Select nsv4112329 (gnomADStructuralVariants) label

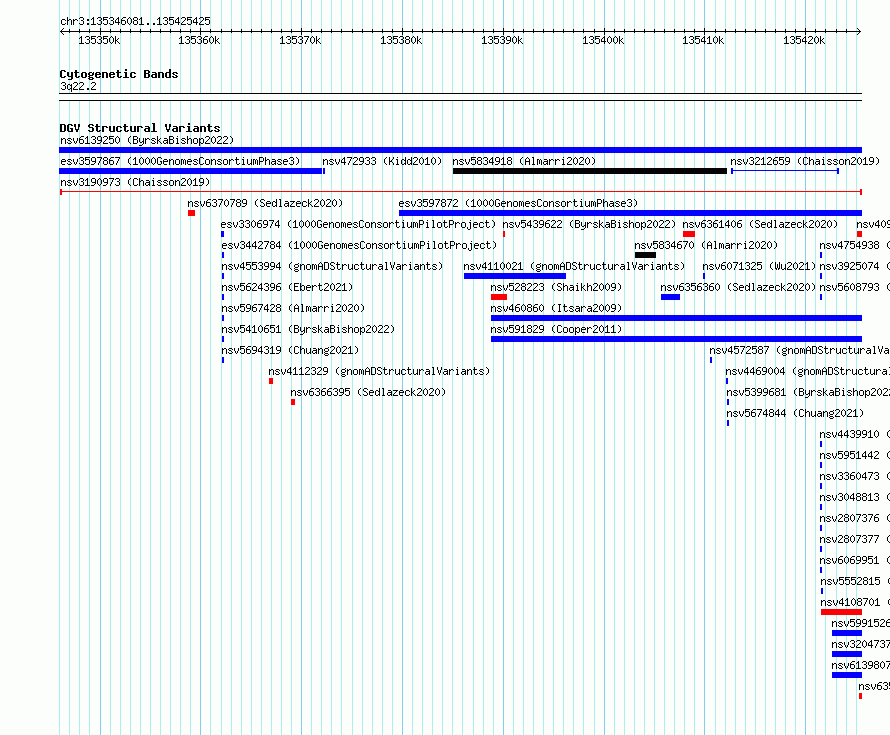pos(379,371)
